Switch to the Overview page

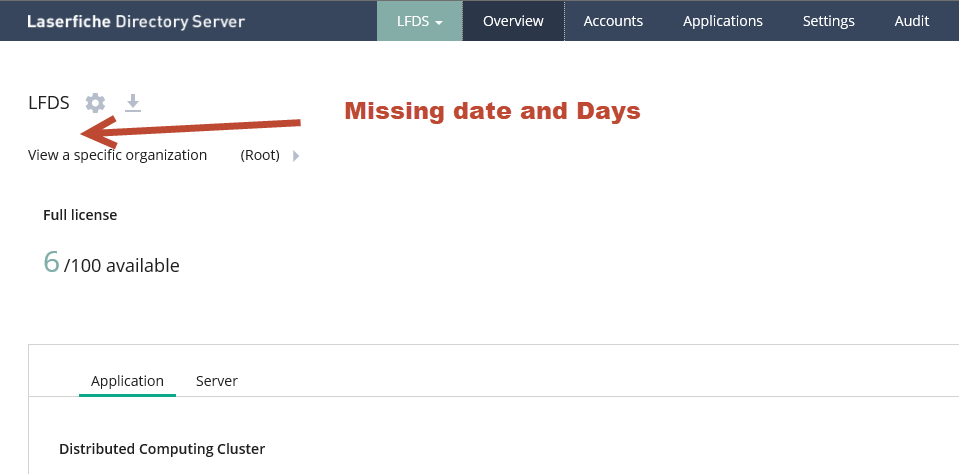click(513, 21)
